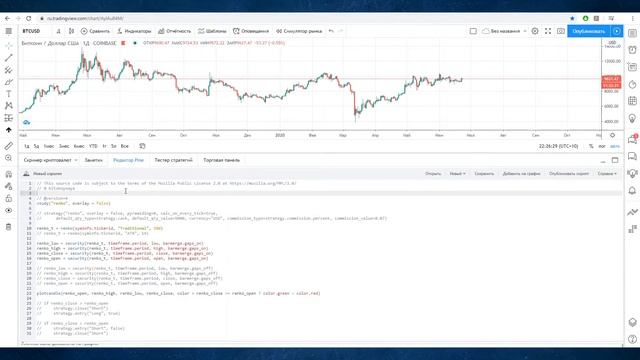Open chart settings gear icon
The image size is (640, 360).
(x=535, y=31)
